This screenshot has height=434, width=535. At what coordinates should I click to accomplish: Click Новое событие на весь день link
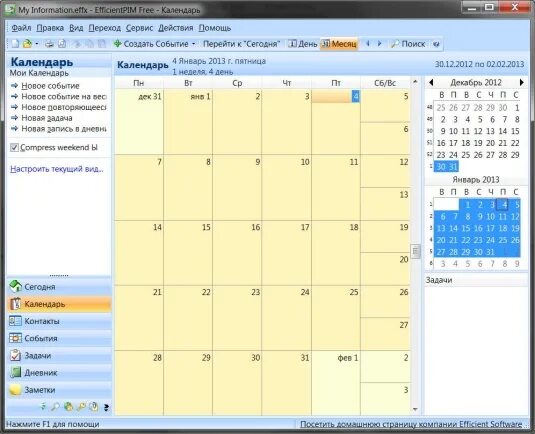point(64,97)
